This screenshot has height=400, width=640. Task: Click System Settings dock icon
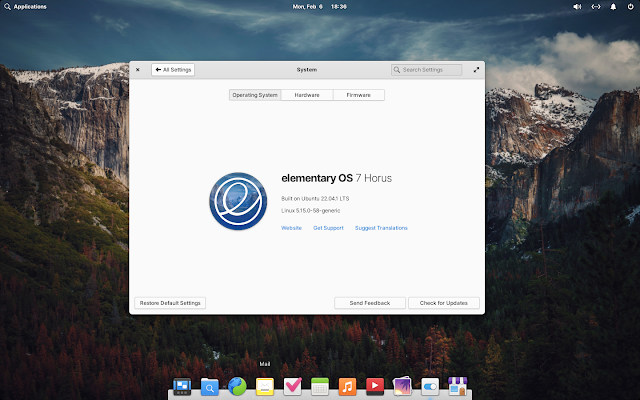coord(430,386)
